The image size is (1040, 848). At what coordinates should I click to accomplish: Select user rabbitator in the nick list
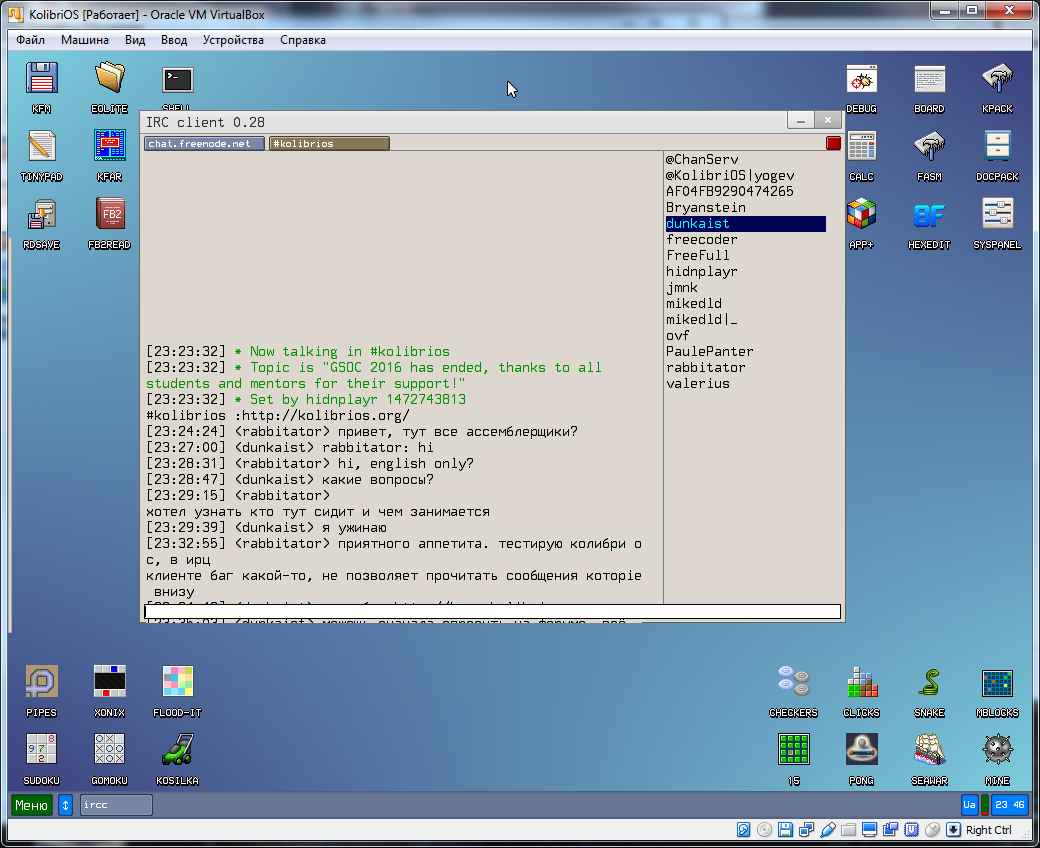coord(705,367)
